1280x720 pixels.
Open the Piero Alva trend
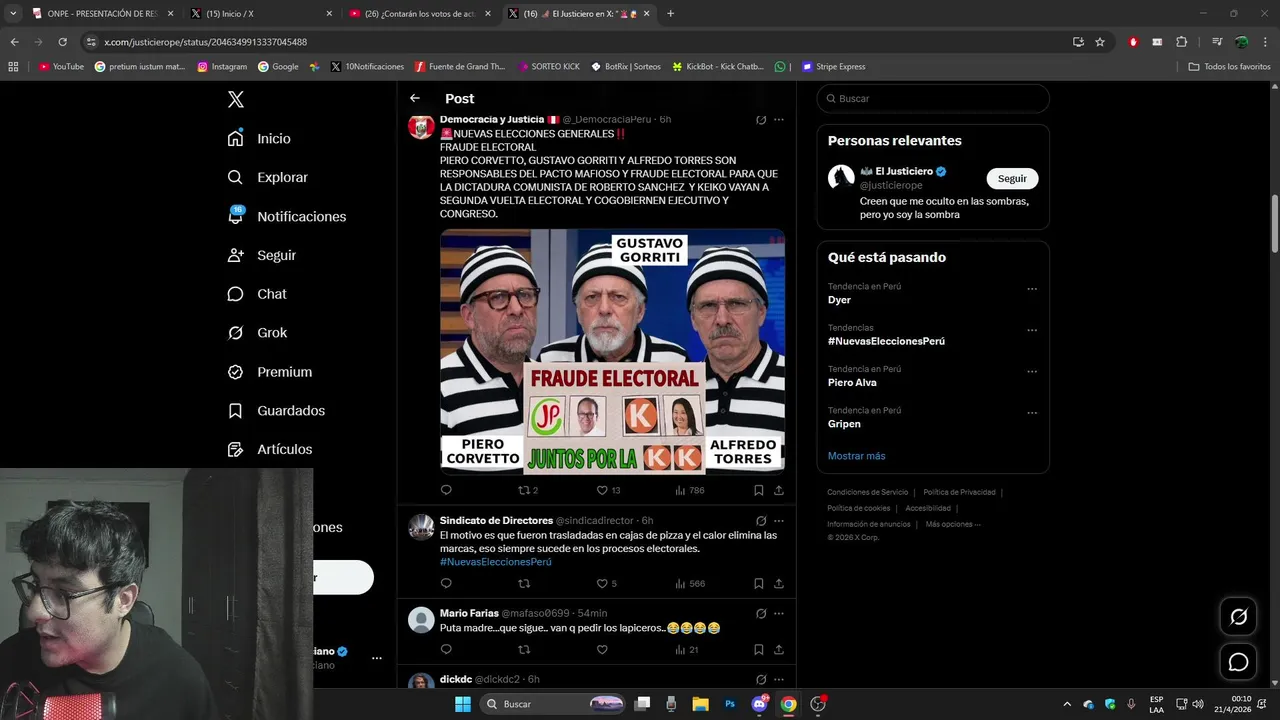[852, 382]
